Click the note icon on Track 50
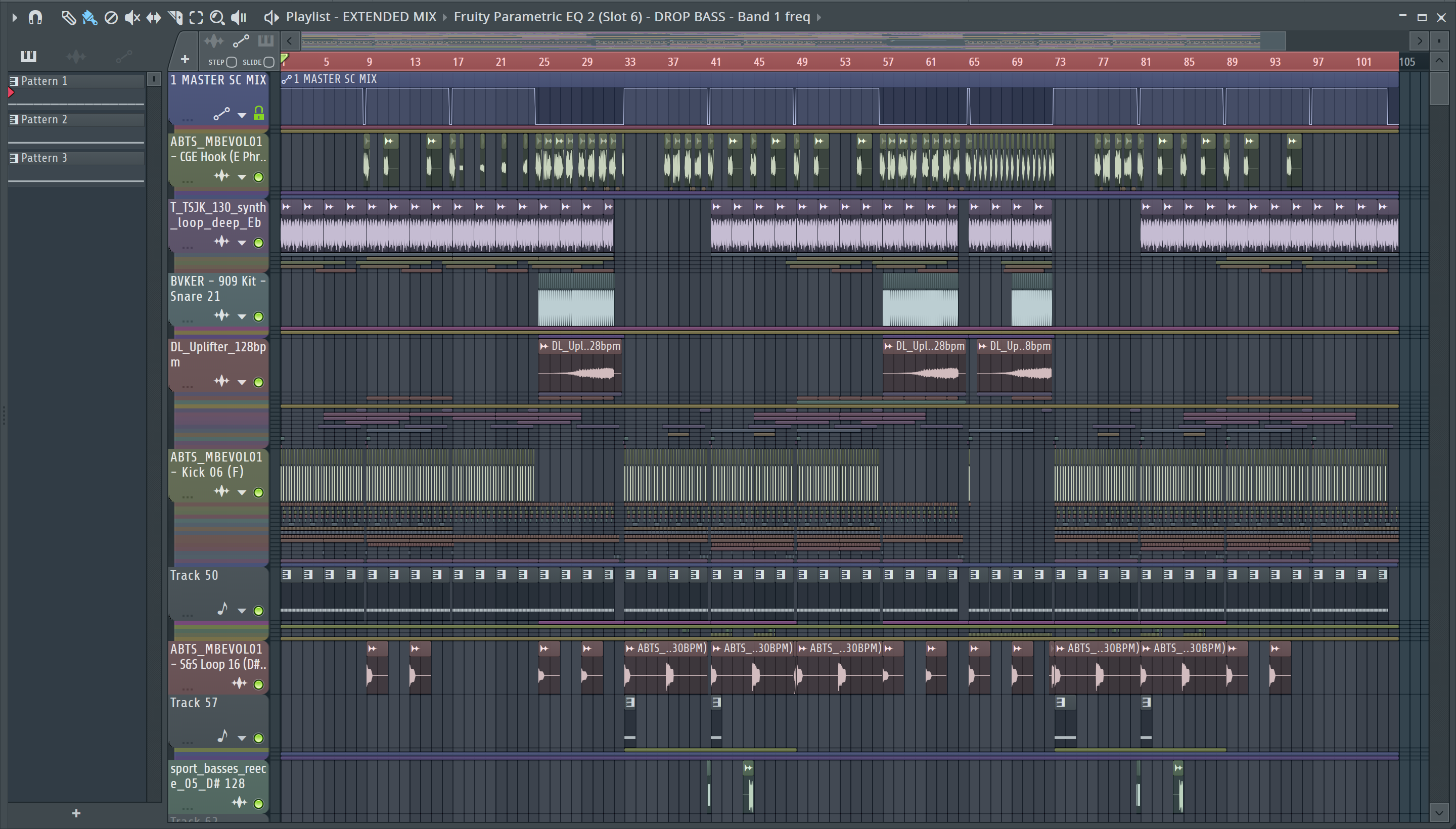Image resolution: width=1456 pixels, height=829 pixels. [x=222, y=609]
